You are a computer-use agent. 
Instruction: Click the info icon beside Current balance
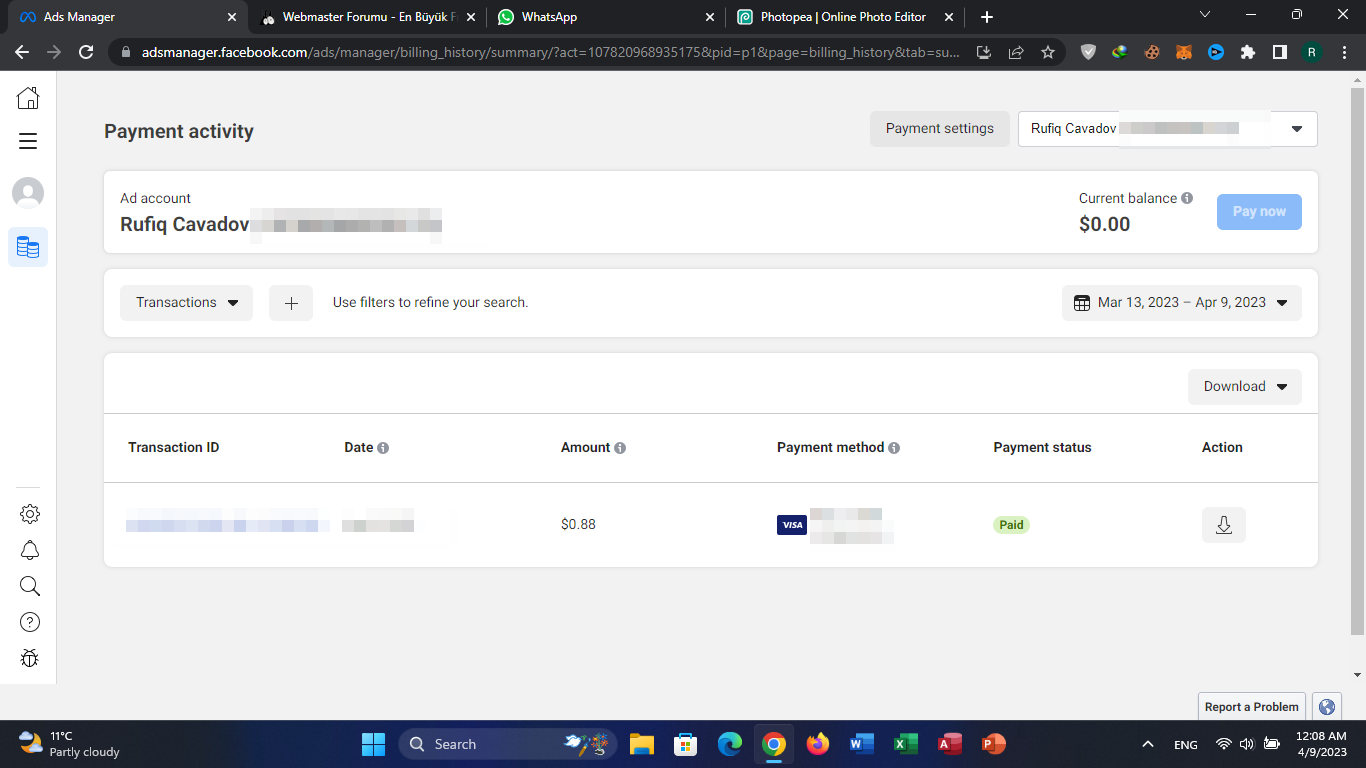tap(1187, 198)
